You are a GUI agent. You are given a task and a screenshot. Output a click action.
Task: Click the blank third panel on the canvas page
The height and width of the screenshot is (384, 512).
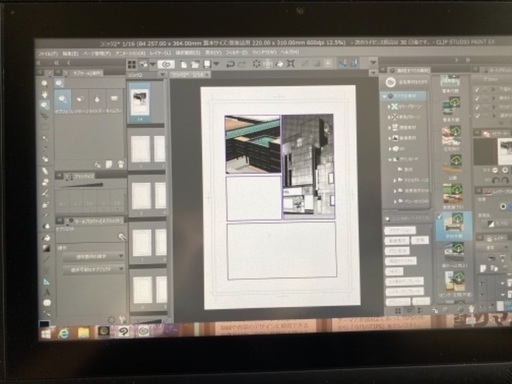pos(254,198)
